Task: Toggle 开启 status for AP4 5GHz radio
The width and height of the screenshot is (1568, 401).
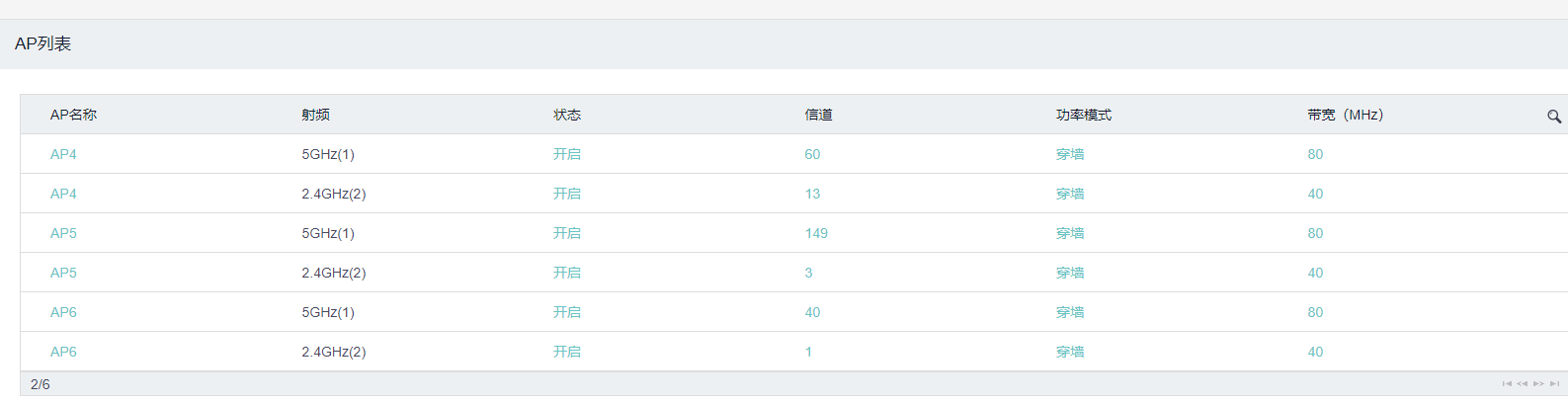Action: coord(567,154)
